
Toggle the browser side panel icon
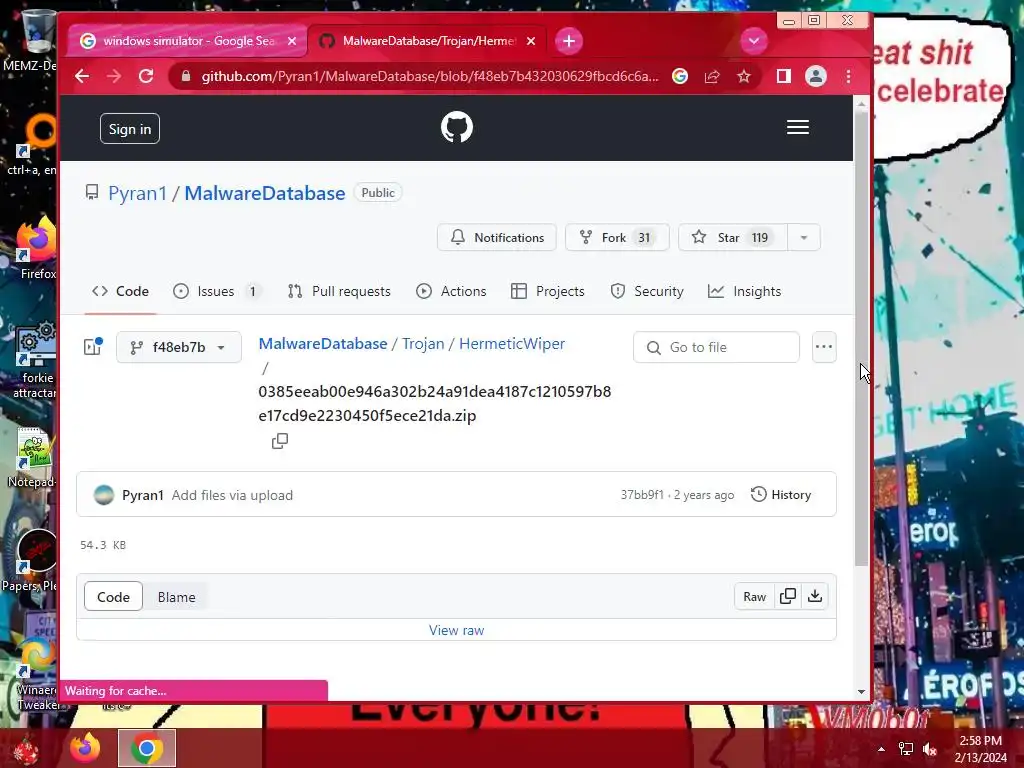(x=784, y=76)
